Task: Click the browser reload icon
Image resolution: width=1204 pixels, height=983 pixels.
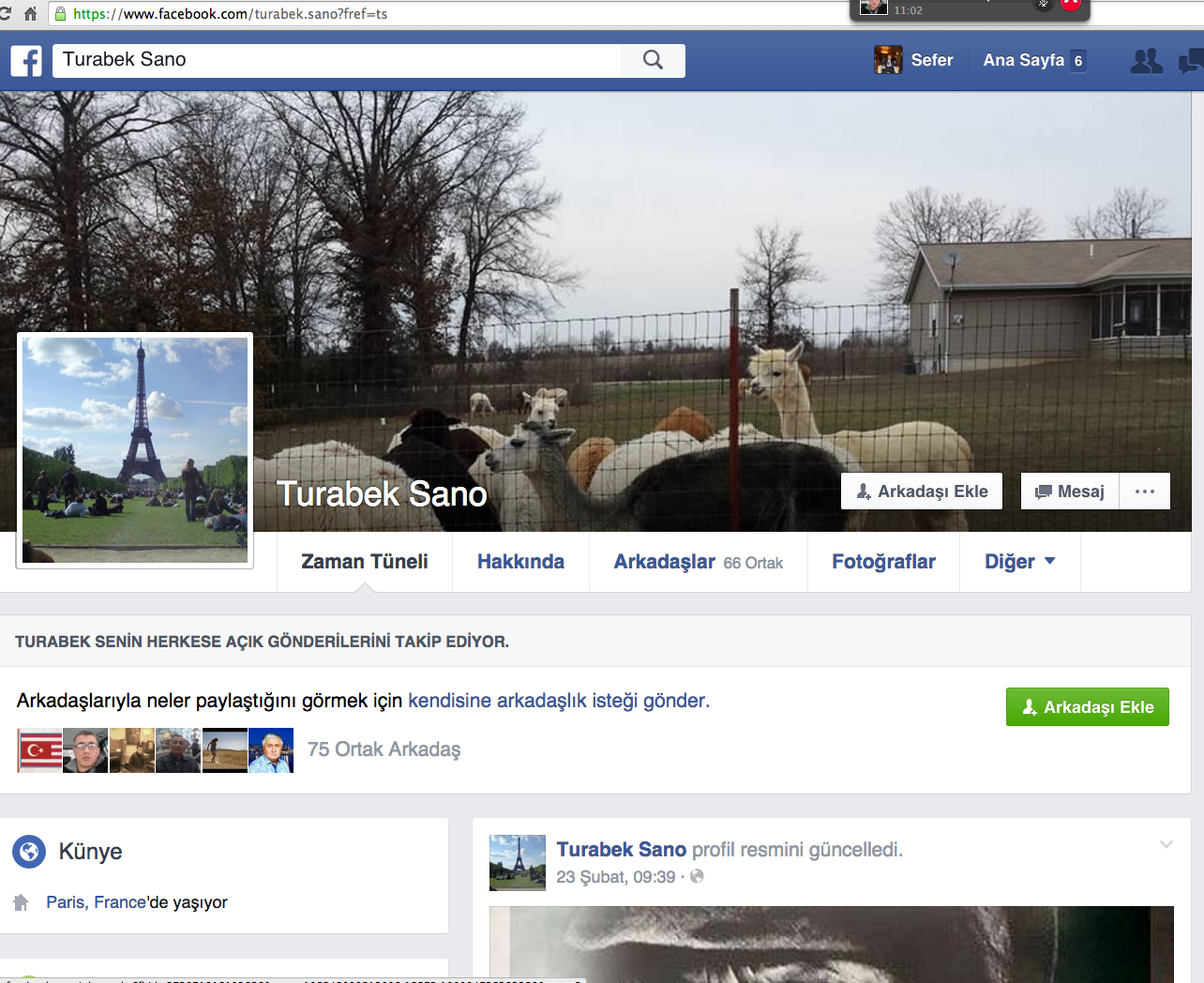Action: [x=5, y=14]
